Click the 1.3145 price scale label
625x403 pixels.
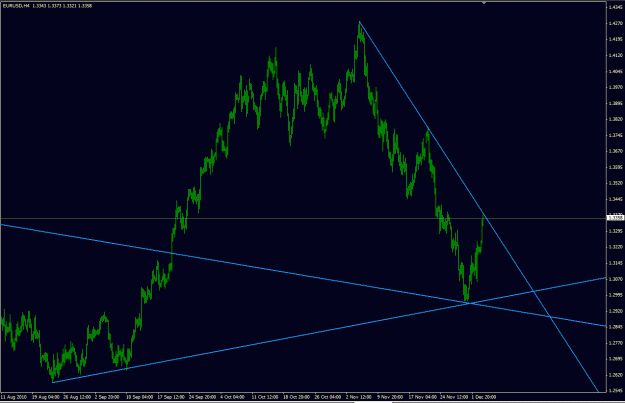(616, 263)
